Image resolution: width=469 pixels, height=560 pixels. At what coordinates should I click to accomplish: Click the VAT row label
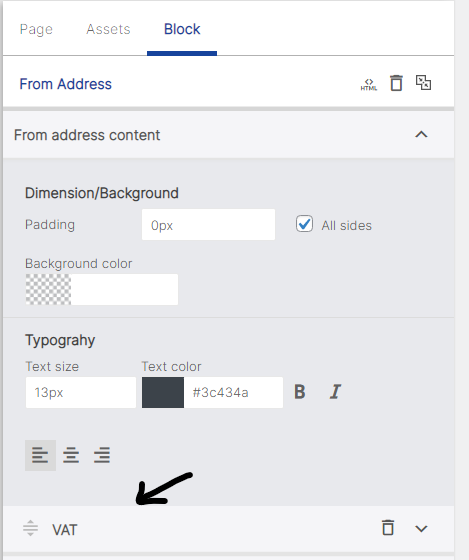pyautogui.click(x=65, y=530)
